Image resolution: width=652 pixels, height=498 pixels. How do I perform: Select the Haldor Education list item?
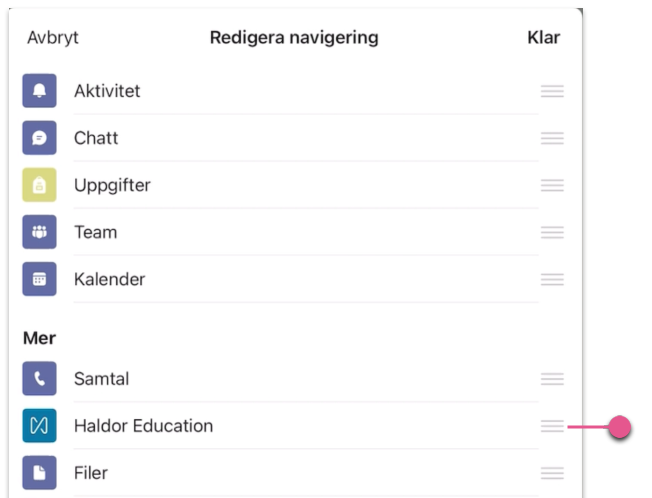(x=293, y=426)
